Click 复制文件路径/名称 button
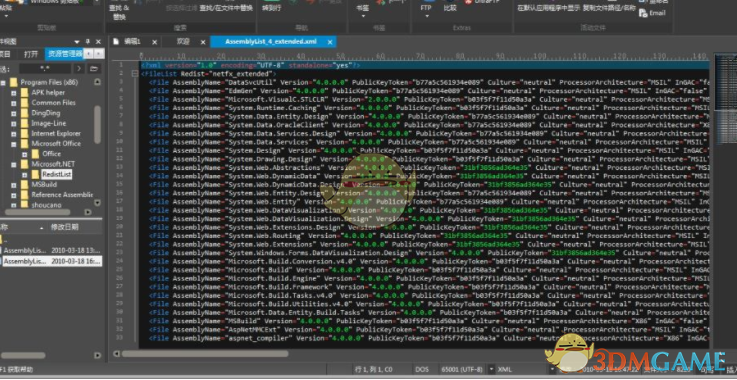 pos(609,8)
